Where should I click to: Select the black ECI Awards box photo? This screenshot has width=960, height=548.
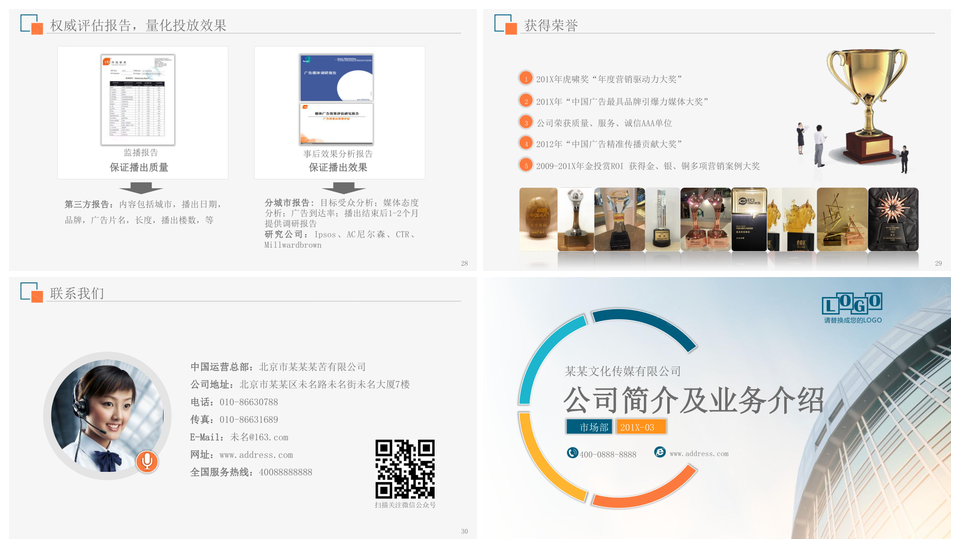pos(749,219)
